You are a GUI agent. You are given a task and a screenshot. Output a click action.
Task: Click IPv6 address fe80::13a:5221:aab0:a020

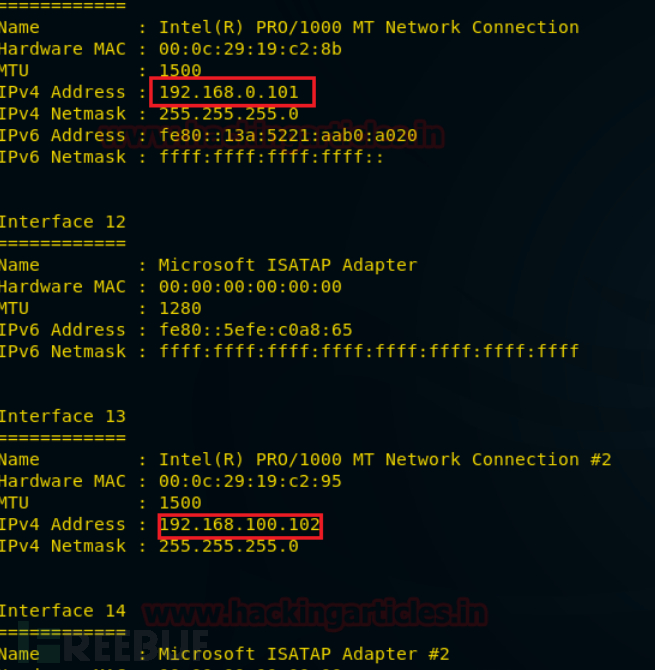point(288,135)
